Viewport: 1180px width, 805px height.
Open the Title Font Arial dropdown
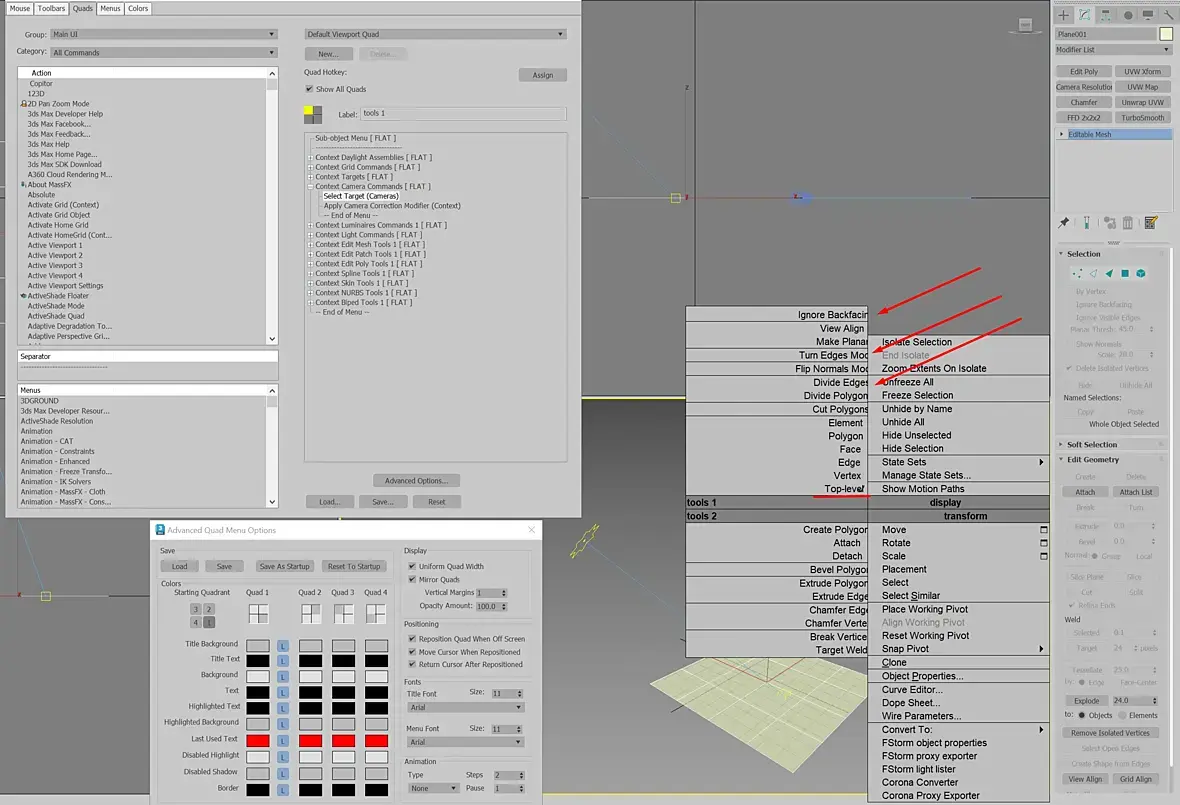click(x=465, y=707)
